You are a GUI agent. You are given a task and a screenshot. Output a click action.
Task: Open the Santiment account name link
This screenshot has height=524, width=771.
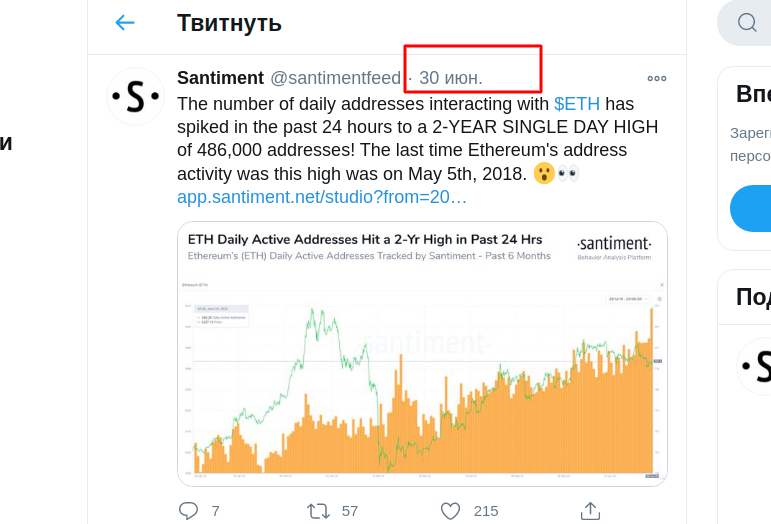(x=220, y=78)
